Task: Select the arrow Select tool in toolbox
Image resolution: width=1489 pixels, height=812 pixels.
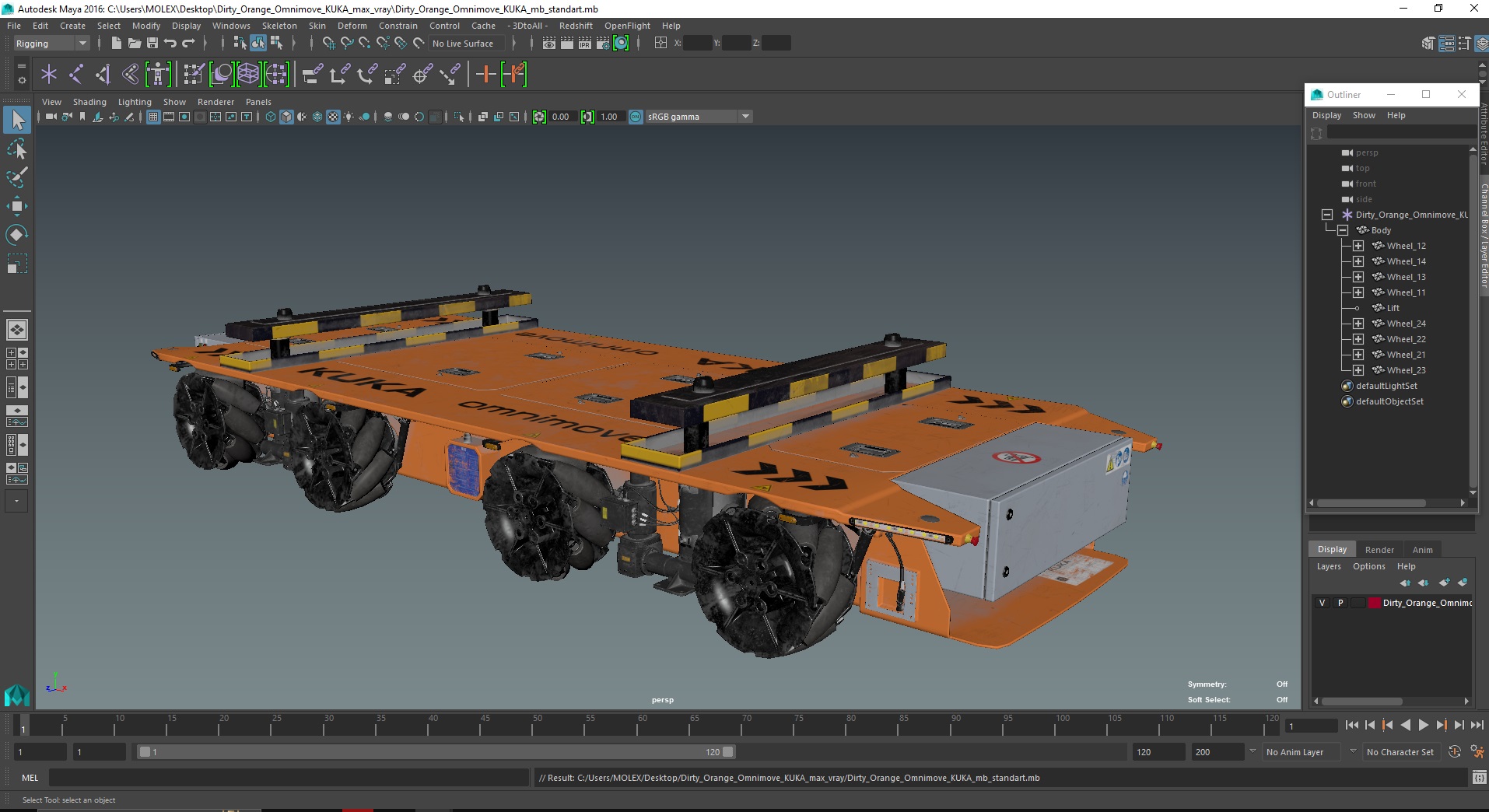Action: pyautogui.click(x=17, y=120)
